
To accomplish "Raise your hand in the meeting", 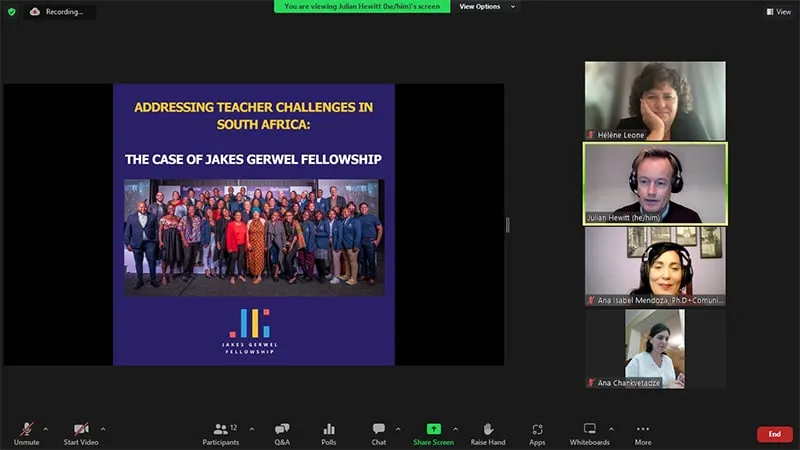I will [488, 431].
